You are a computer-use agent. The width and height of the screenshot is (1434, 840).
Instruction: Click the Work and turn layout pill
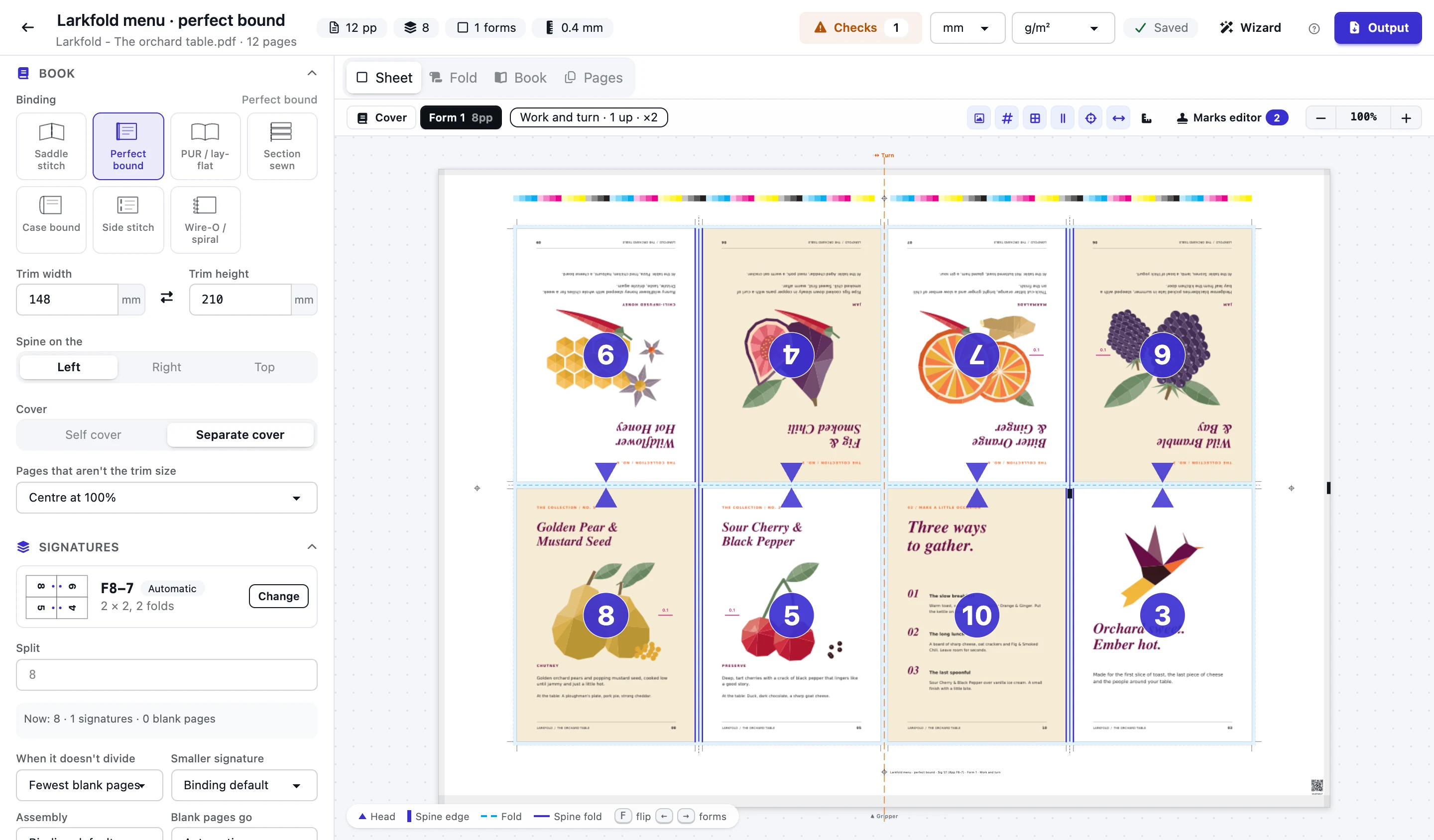pos(589,118)
